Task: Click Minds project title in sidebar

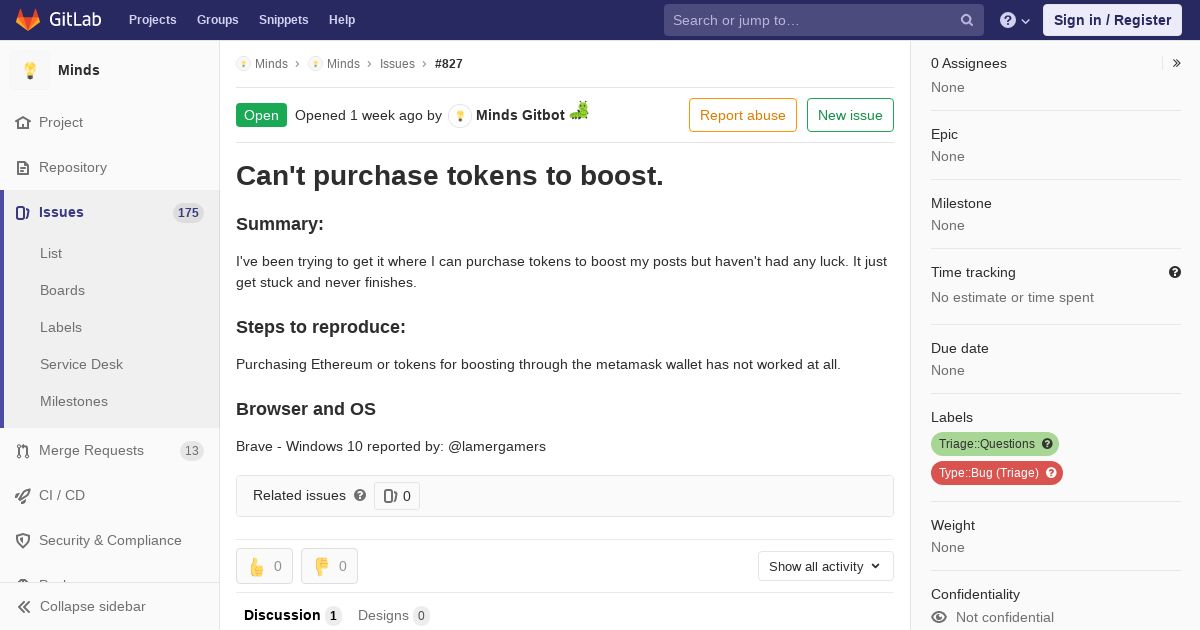Action: click(x=79, y=70)
